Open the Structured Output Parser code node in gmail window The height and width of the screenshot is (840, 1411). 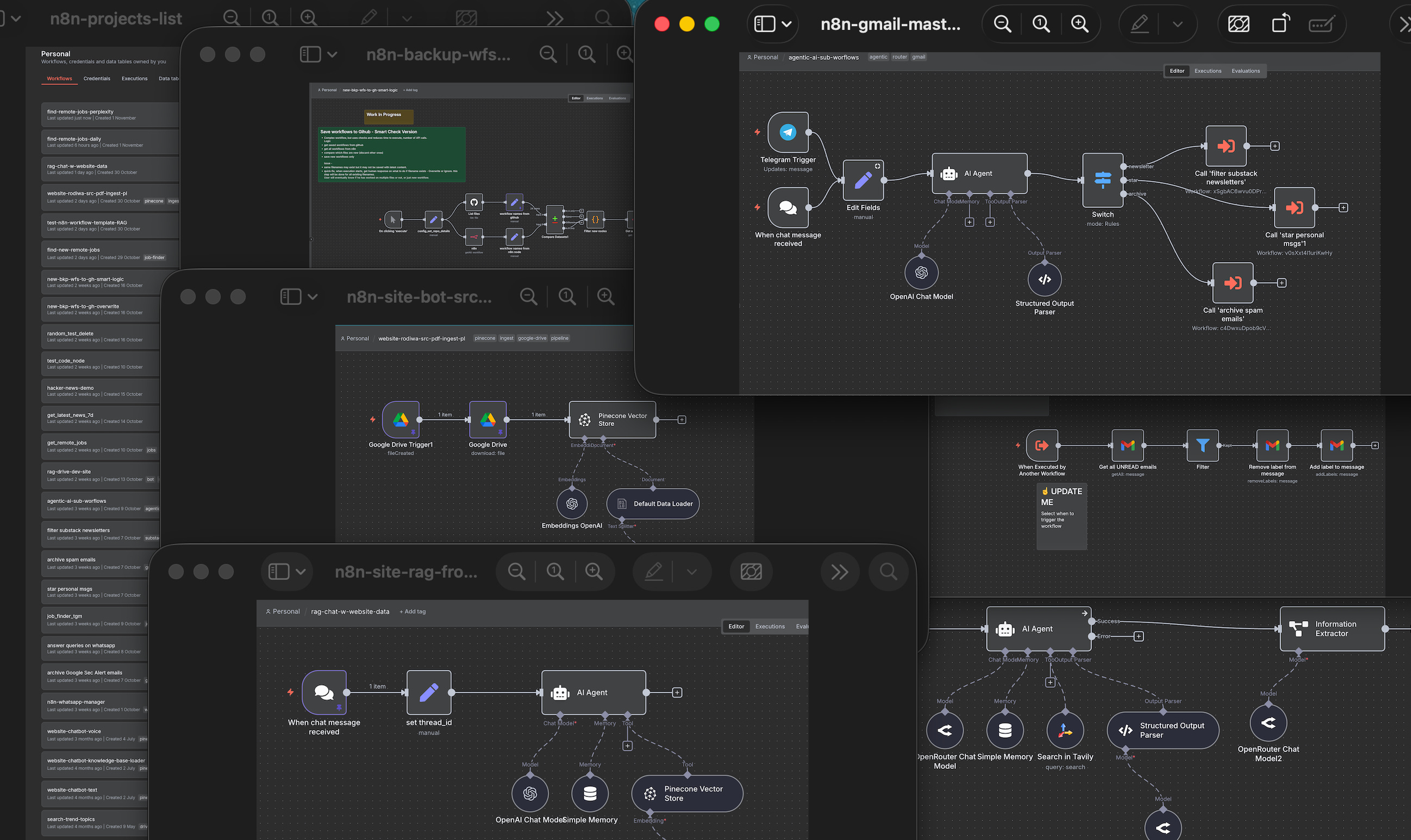pyautogui.click(x=1044, y=280)
